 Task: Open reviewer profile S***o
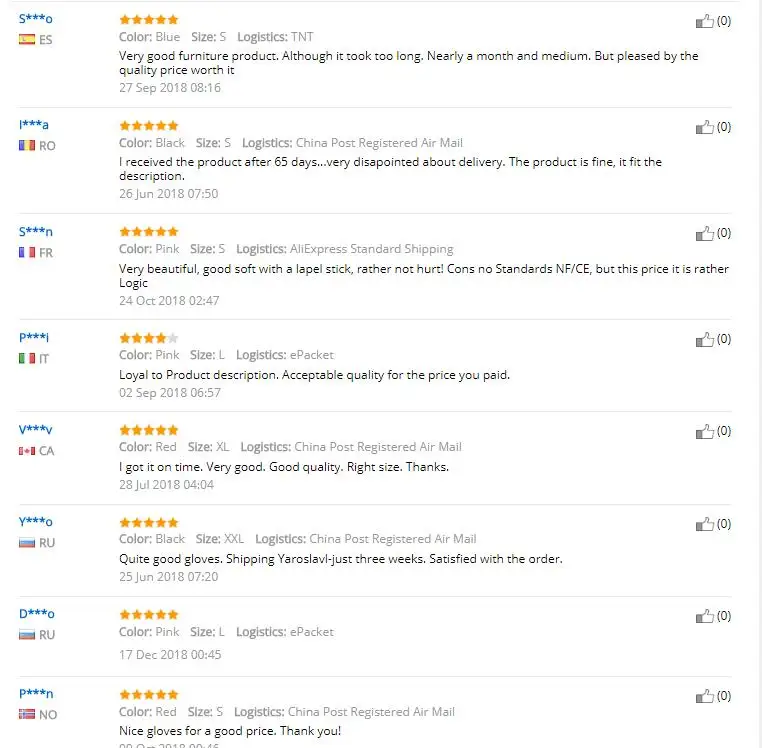(x=35, y=19)
